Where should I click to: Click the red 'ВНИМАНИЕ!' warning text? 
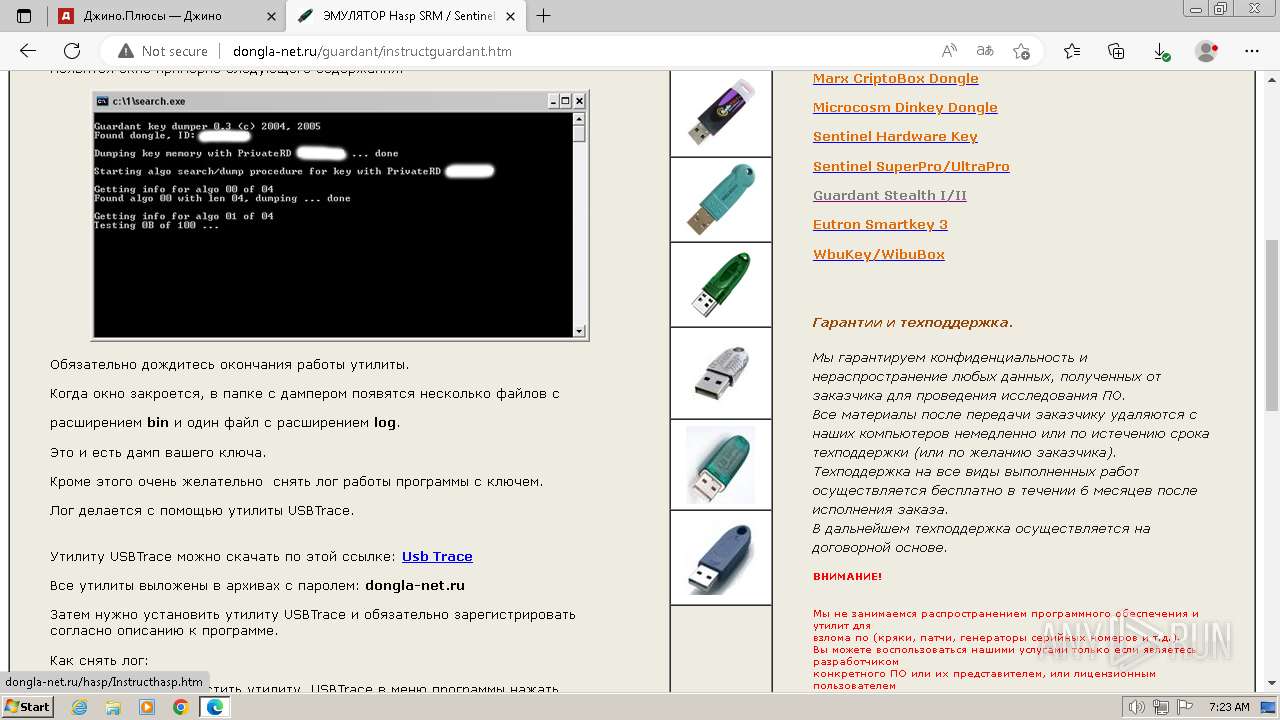pos(847,576)
